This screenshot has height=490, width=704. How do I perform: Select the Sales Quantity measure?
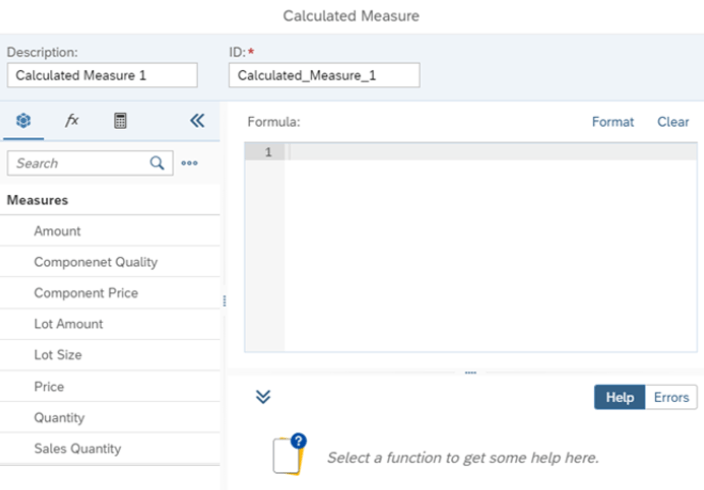coord(77,449)
